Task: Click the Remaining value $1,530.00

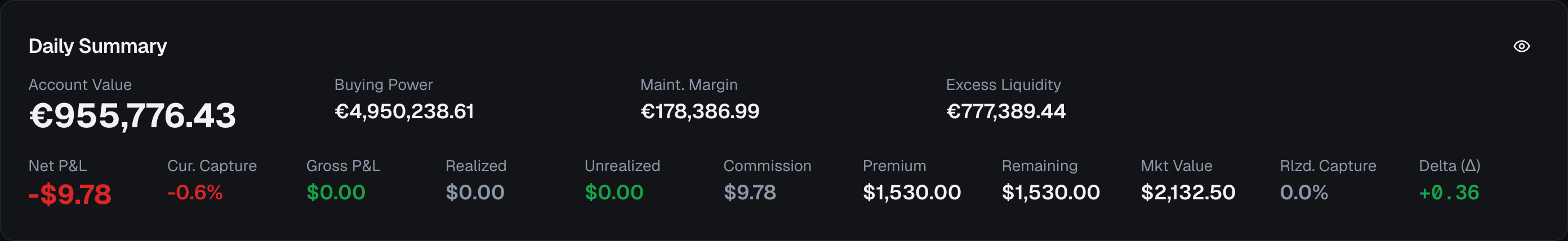Action: coord(1050,193)
